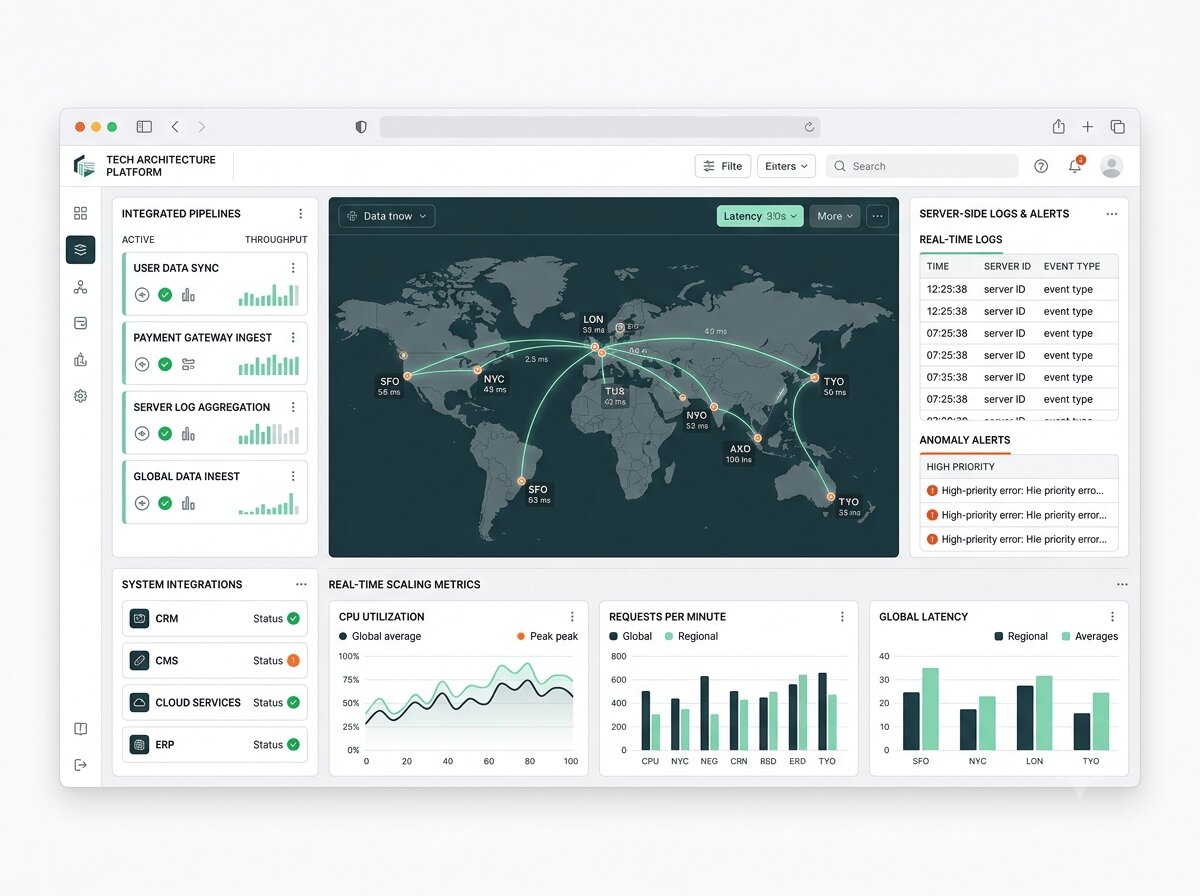Toggle Server Log Aggregation active check
Screen dimensions: 1200x896
click(165, 434)
